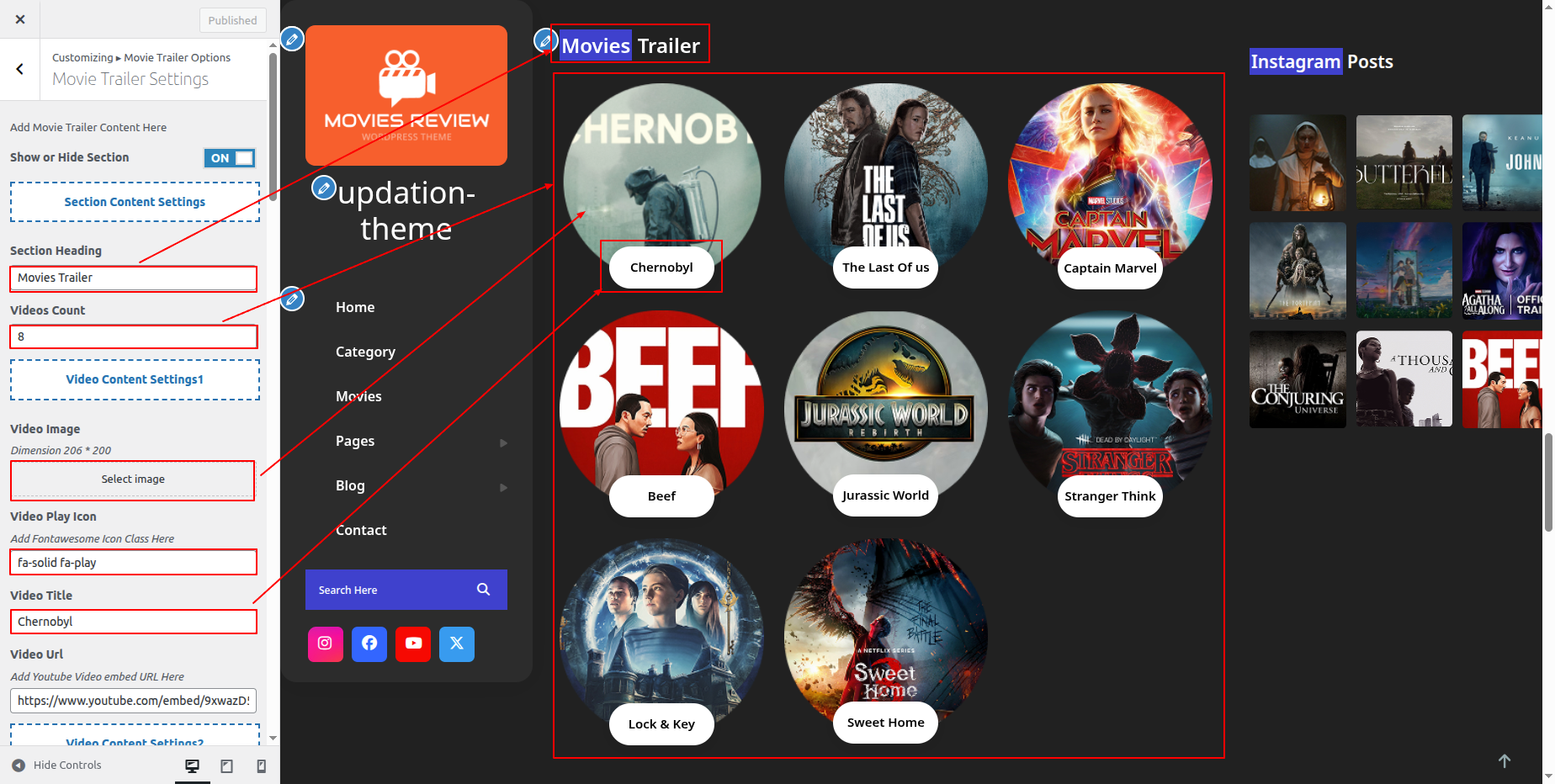Open the Contact menu item
1555x784 pixels.
(x=361, y=530)
